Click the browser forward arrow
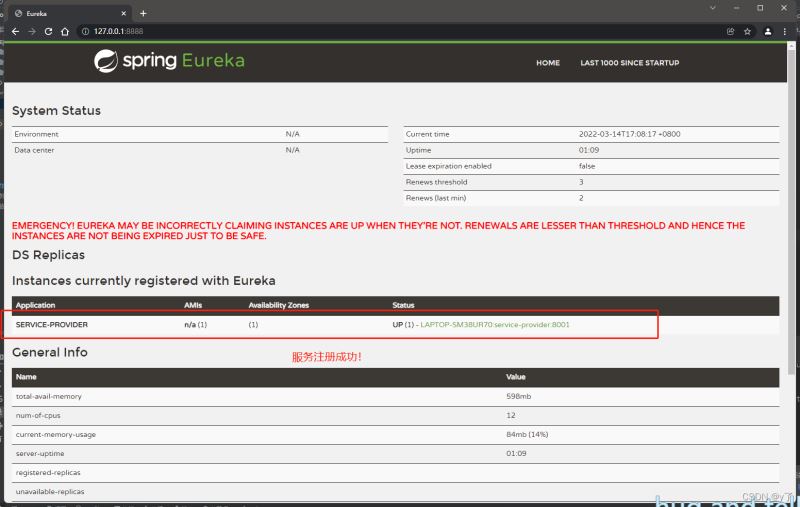This screenshot has width=800, height=507. point(31,31)
